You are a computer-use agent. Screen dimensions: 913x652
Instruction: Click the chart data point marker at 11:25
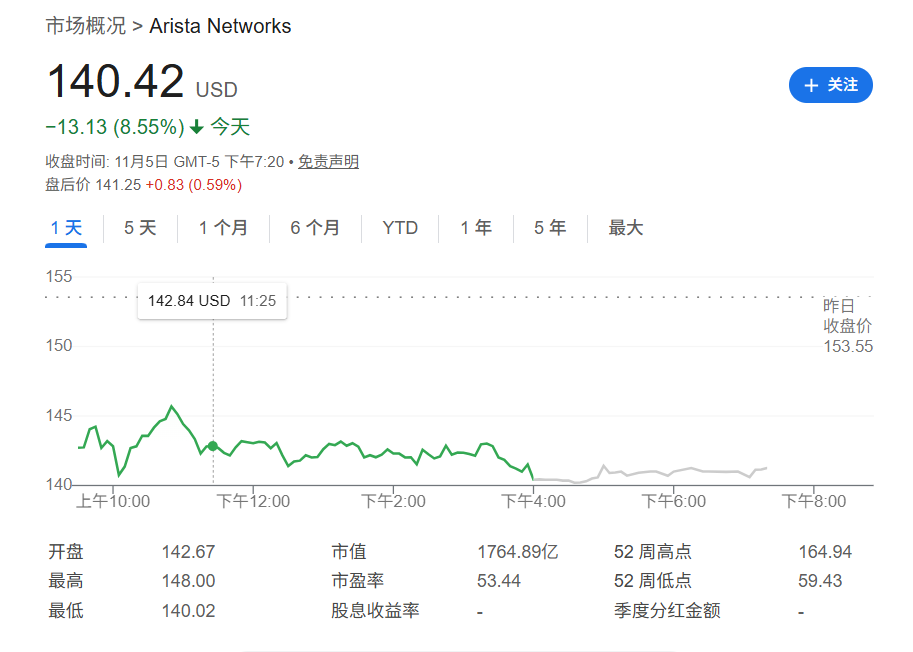[212, 447]
